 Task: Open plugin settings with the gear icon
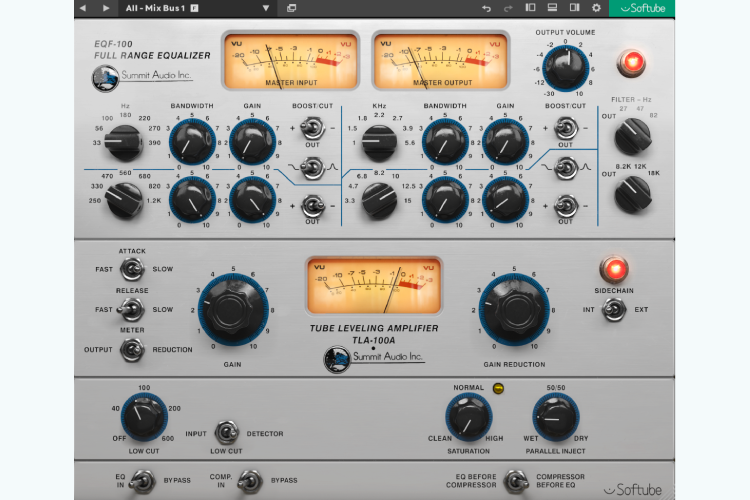click(596, 8)
